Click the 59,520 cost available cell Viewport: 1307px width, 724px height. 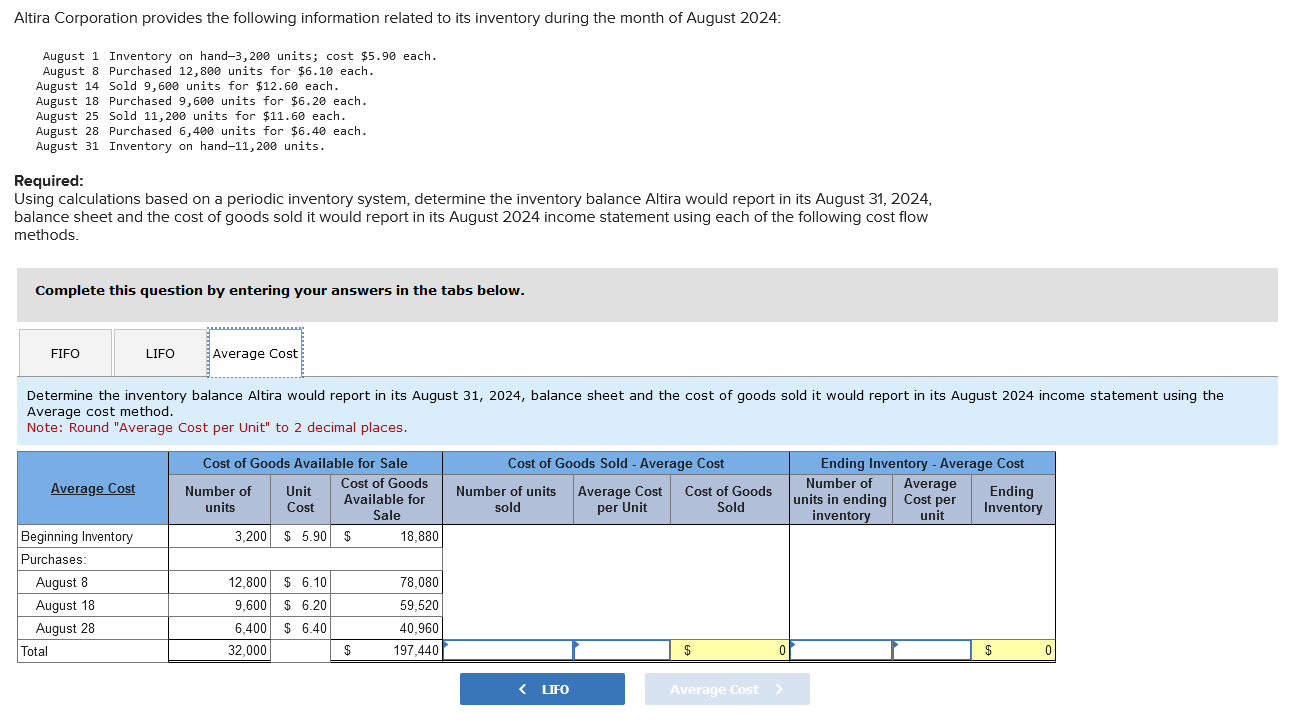tap(386, 605)
